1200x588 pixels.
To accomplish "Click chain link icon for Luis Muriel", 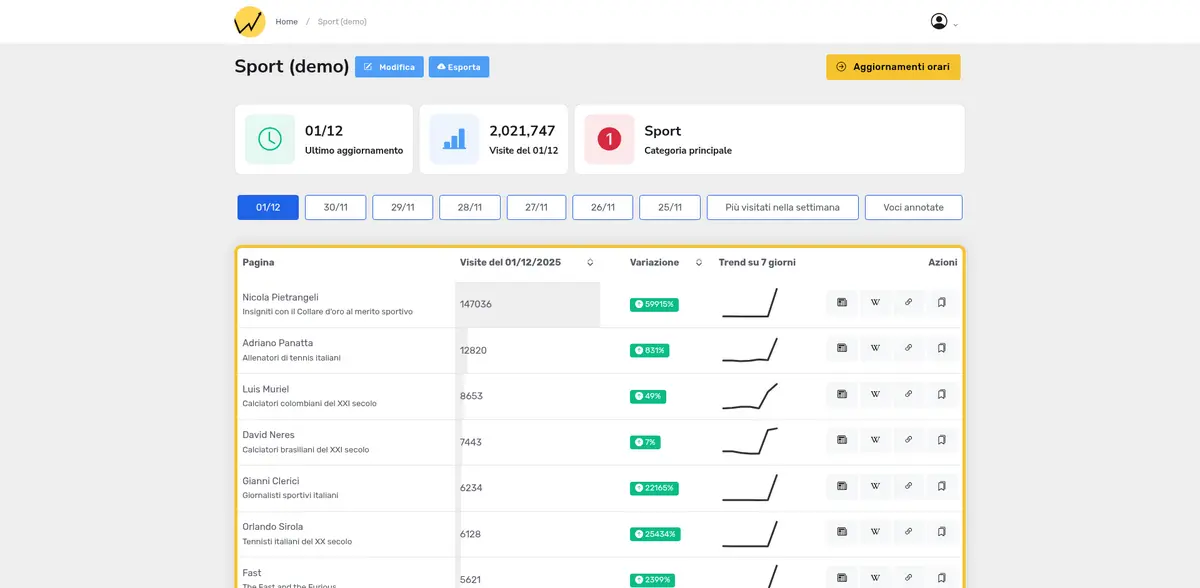I will 908,395.
